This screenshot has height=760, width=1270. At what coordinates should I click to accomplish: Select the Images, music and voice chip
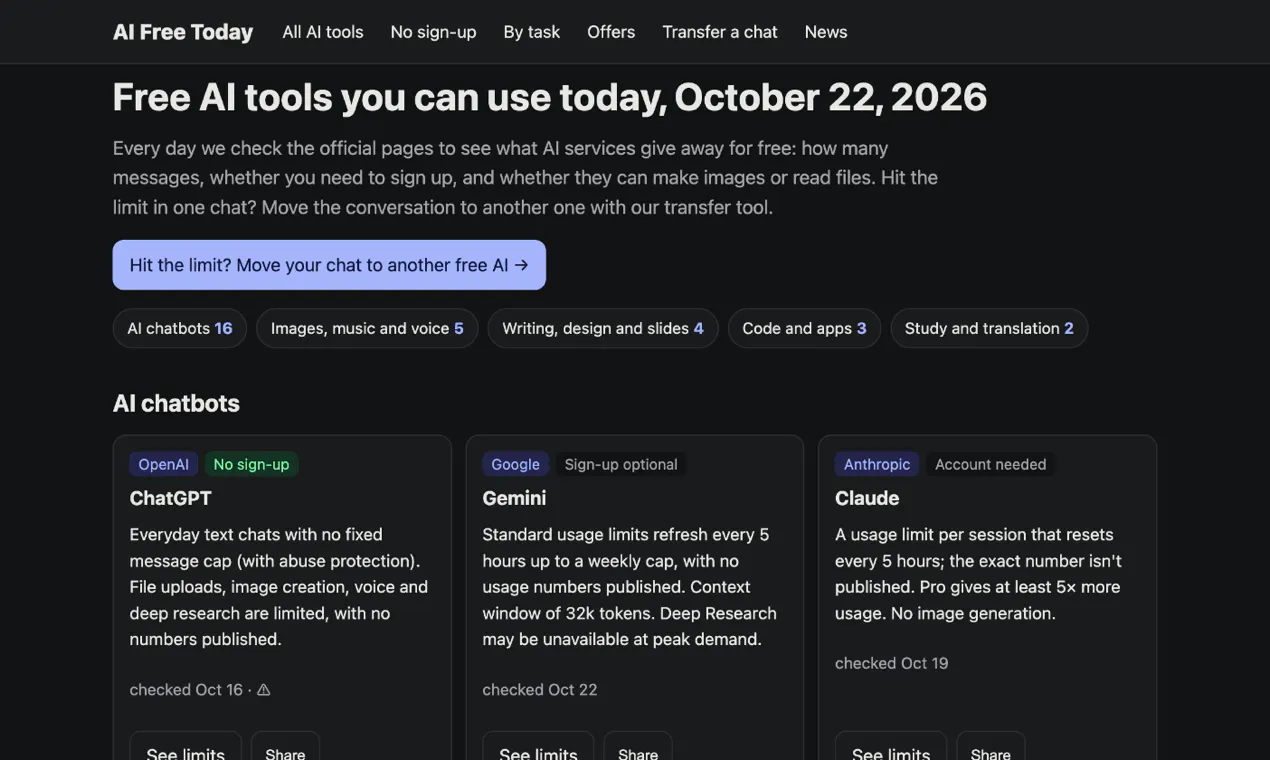coord(367,328)
